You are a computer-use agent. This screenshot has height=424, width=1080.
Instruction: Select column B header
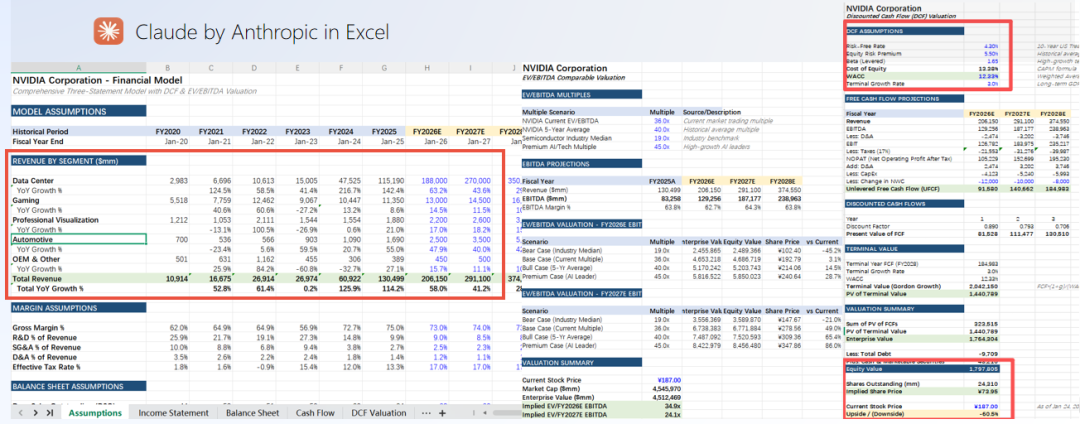(167, 67)
